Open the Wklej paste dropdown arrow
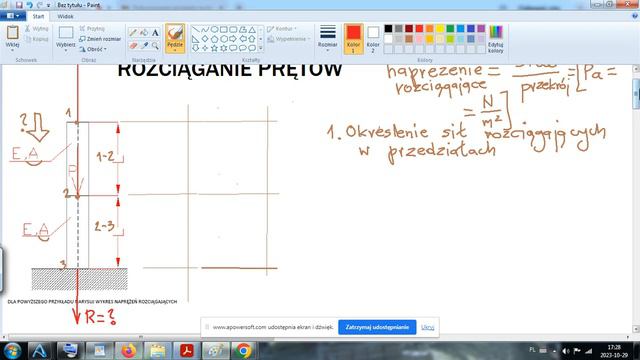 click(13, 50)
